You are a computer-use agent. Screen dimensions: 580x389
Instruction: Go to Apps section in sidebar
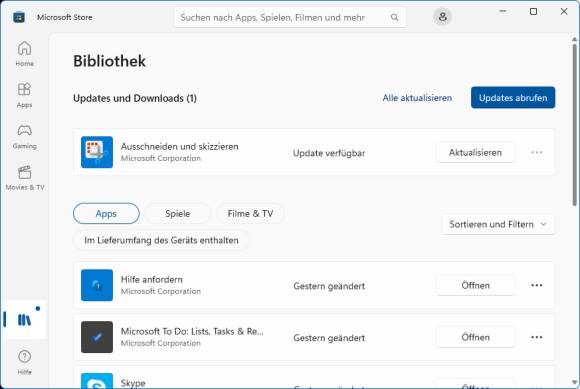coord(24,95)
